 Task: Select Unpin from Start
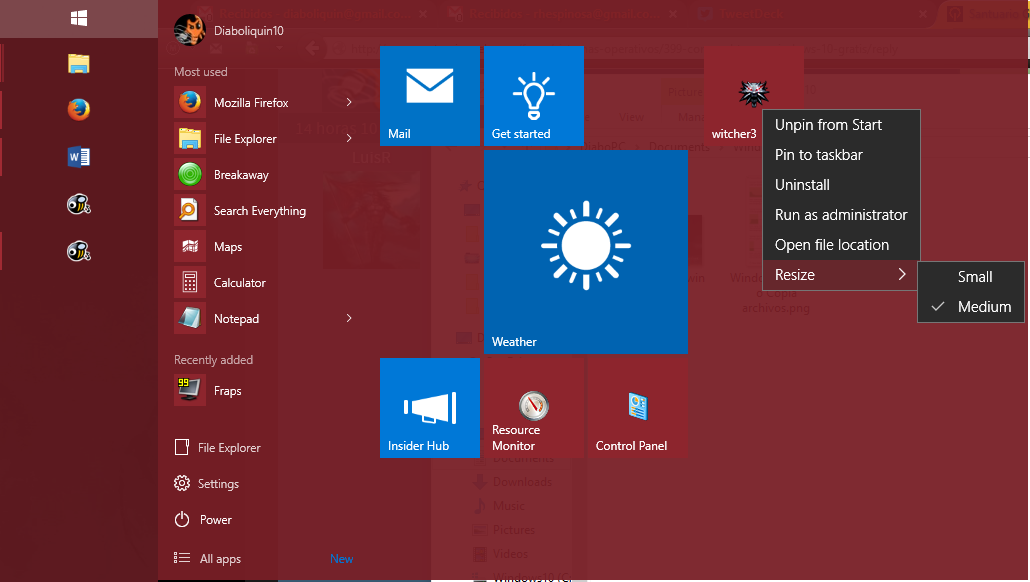click(x=828, y=125)
